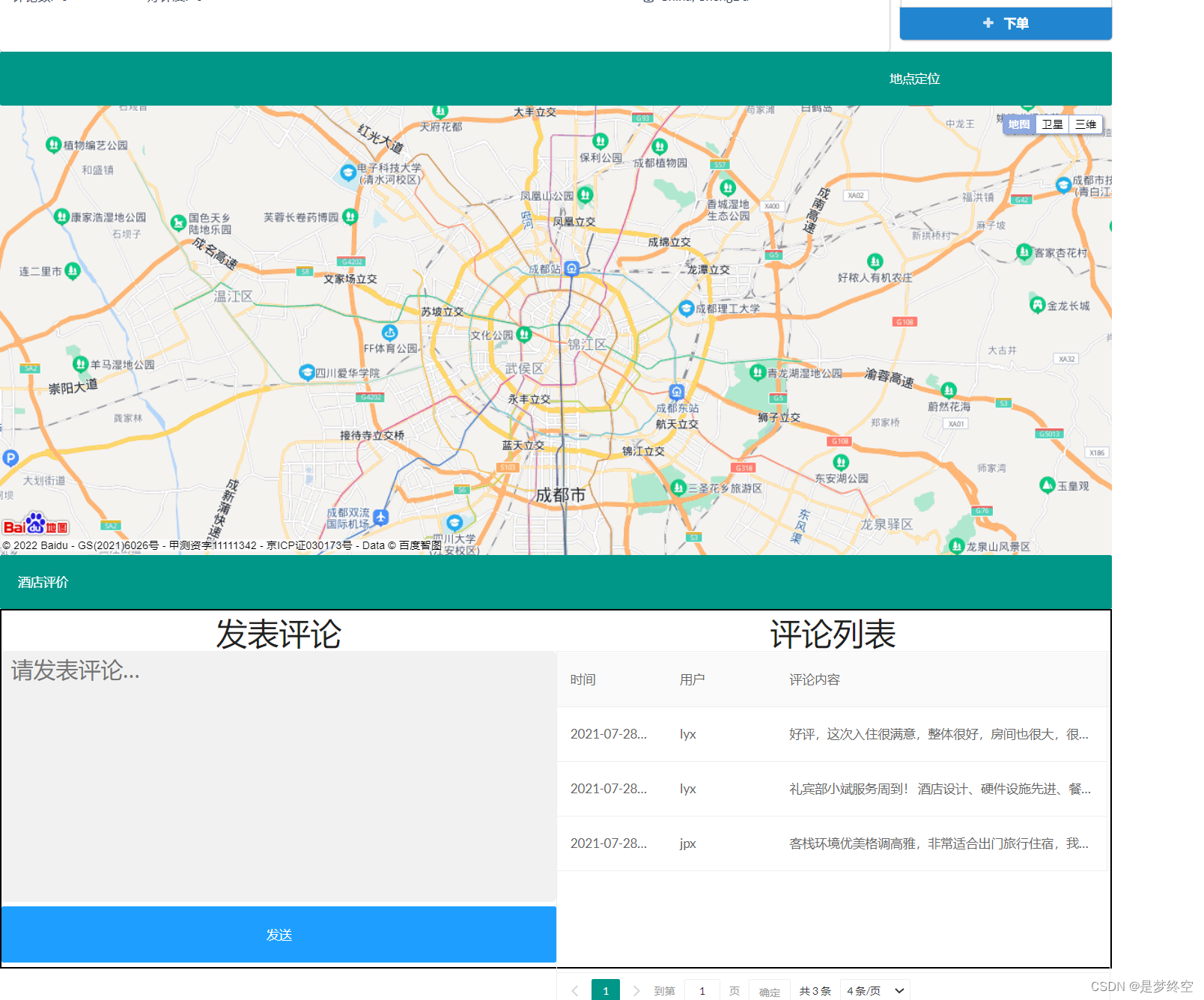Viewport: 1204px width, 1000px height.
Task: Click the 三圣花乡旅游区 marker
Action: pyautogui.click(x=678, y=488)
